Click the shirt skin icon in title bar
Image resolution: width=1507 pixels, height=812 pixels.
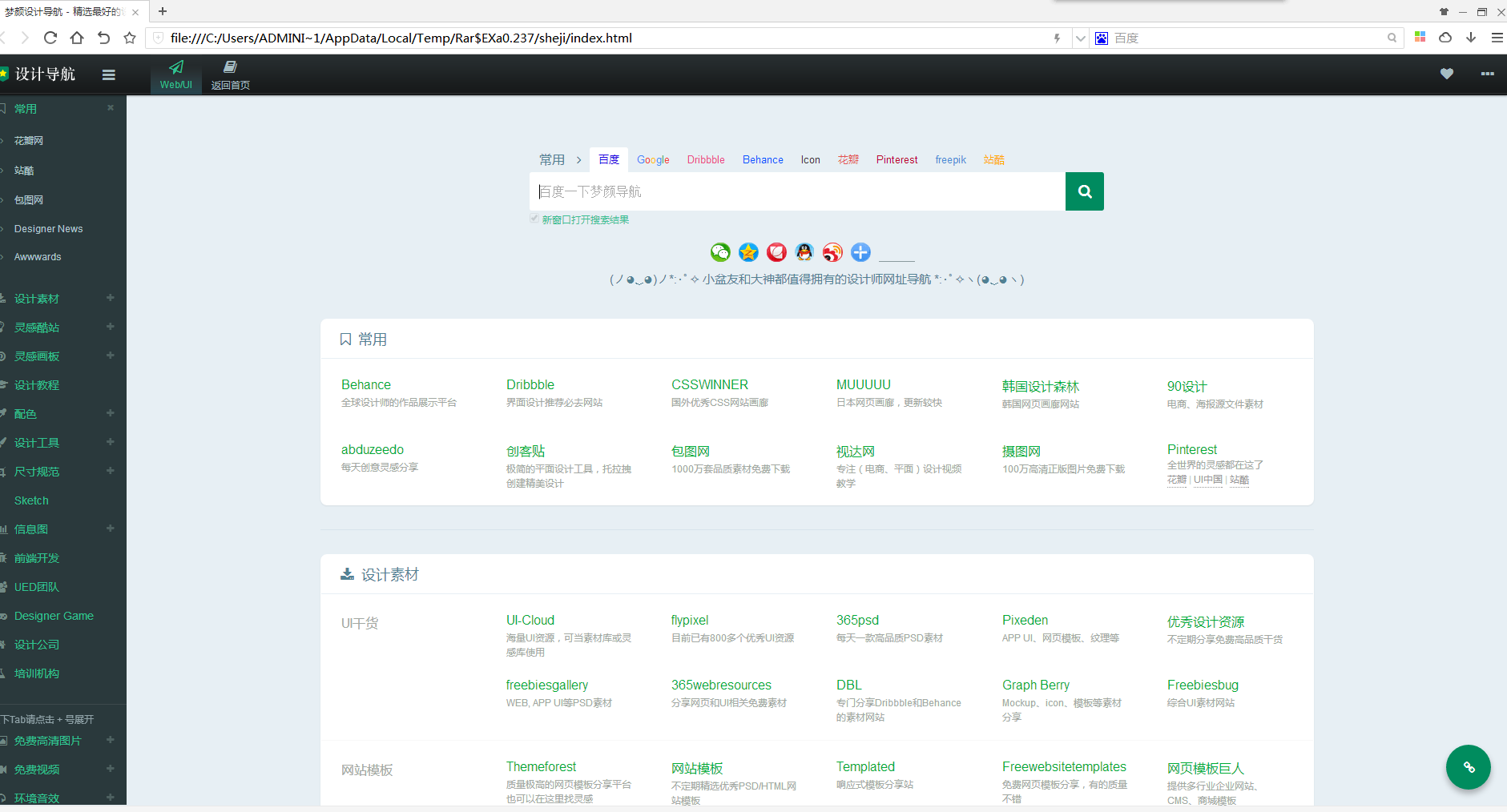tap(1444, 11)
